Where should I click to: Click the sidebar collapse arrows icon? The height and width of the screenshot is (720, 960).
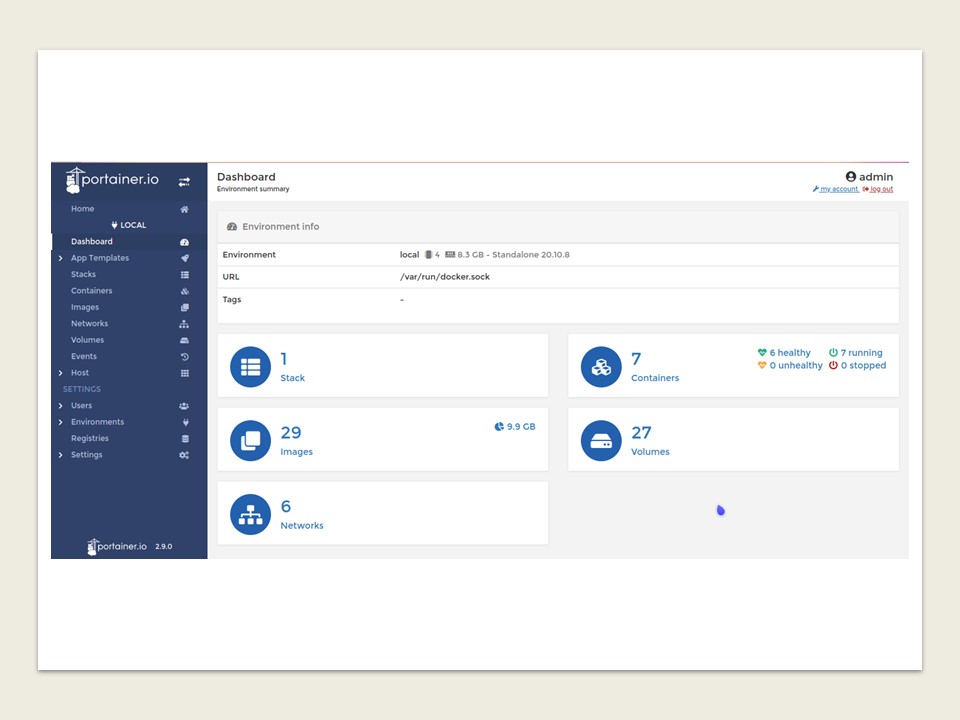pyautogui.click(x=184, y=182)
